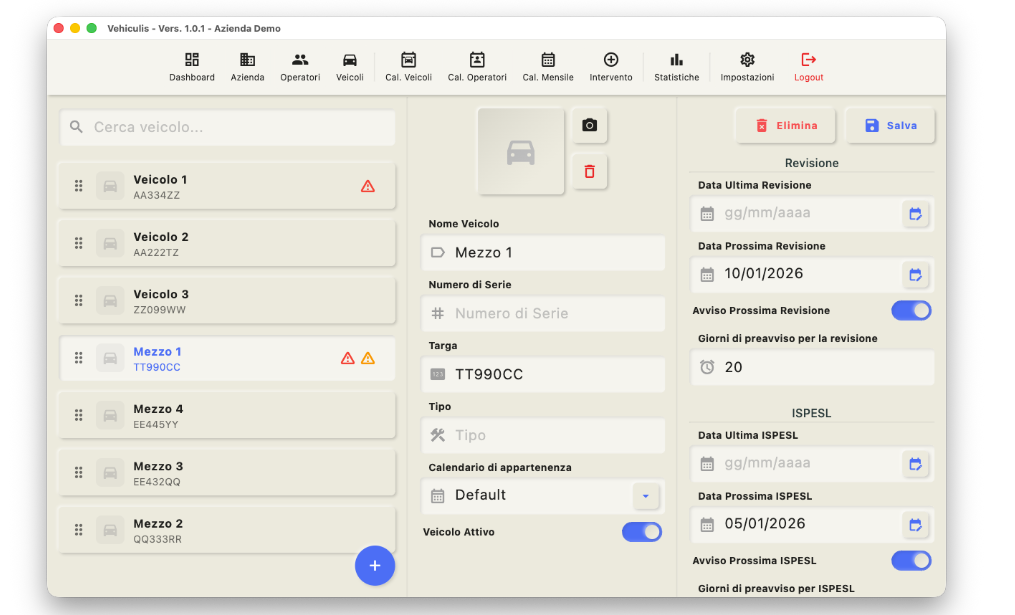Open the Statistiche charts page
Screen dimensions: 1015x615
(x=676, y=67)
